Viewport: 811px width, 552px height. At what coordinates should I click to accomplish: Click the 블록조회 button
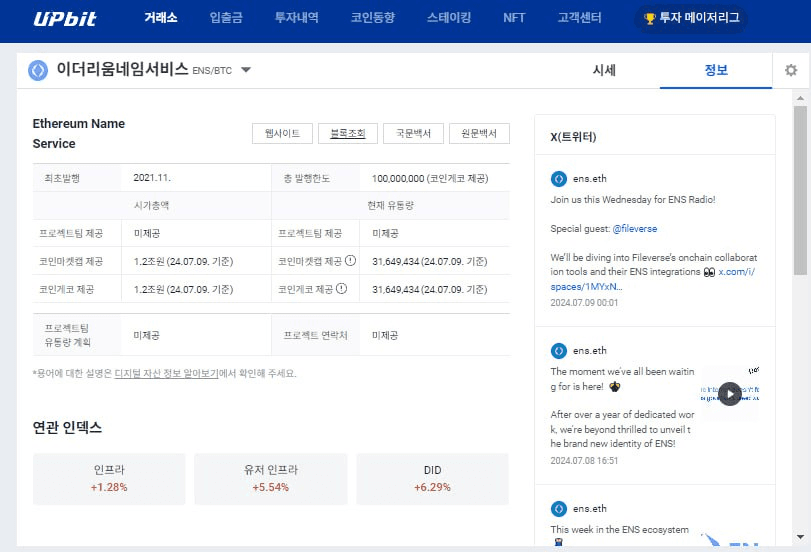click(x=347, y=134)
